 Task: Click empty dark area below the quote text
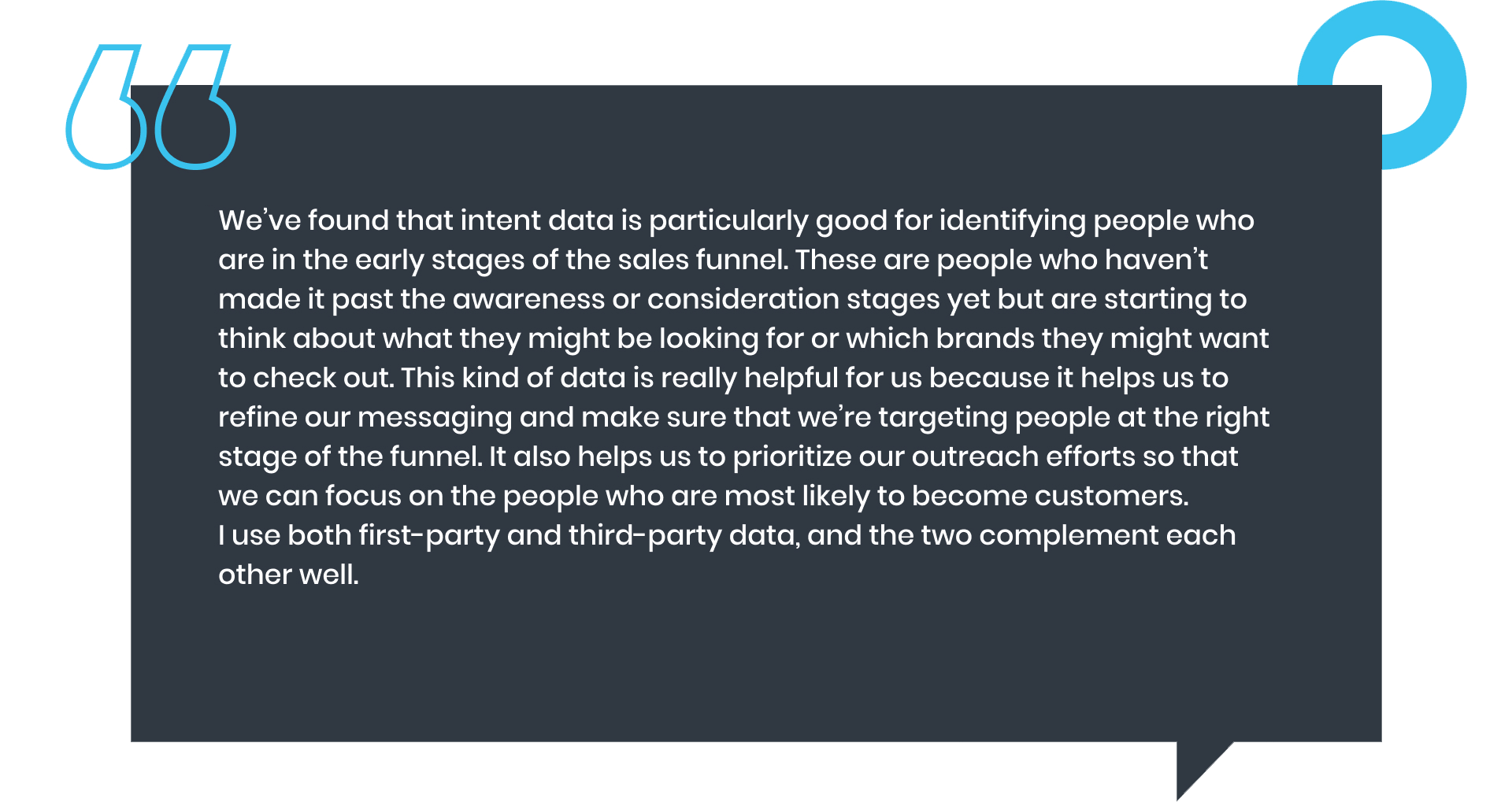pos(756,669)
